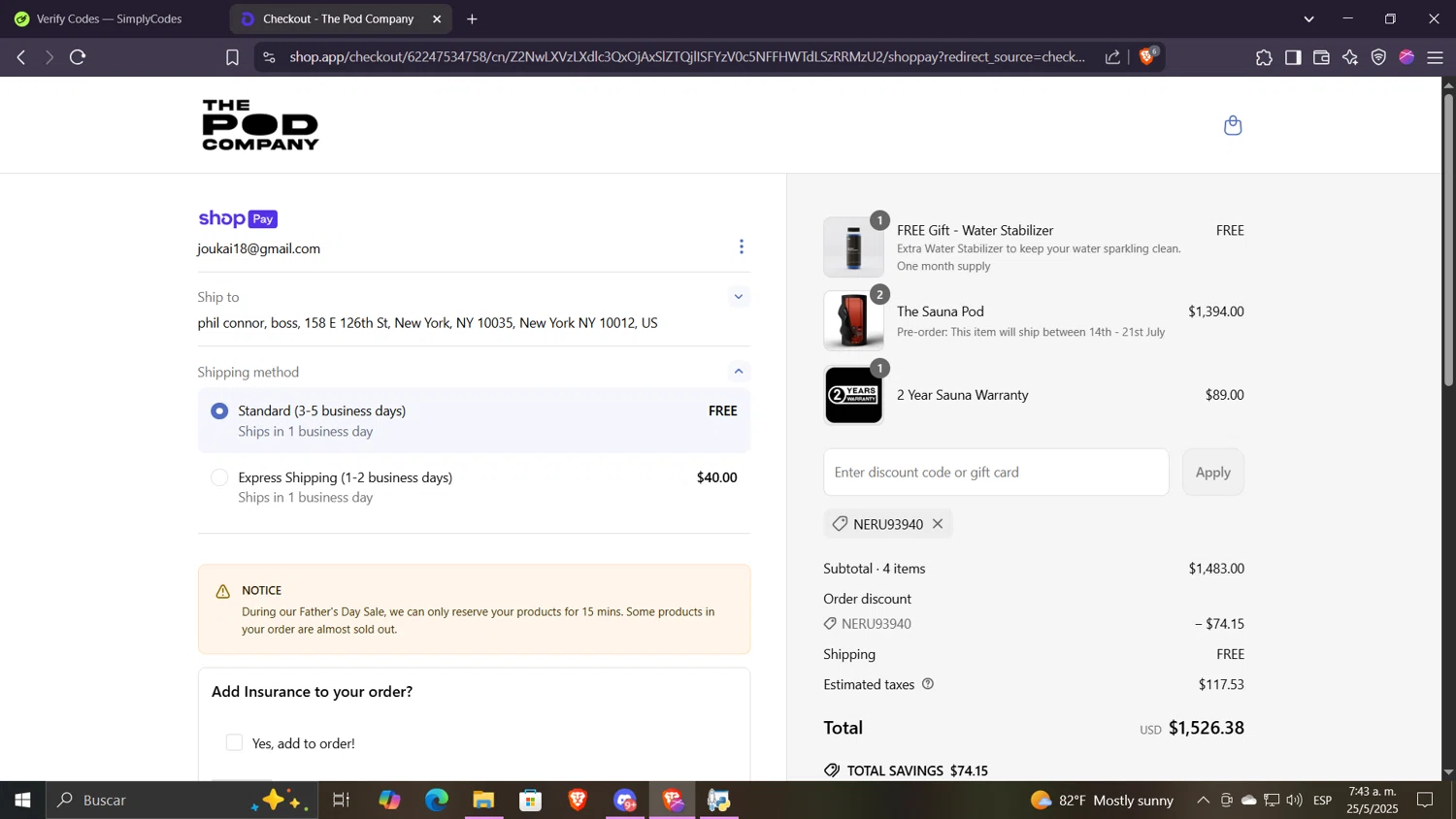
Task: Click the FREE Gift Water Stabilizer thumbnail
Action: tap(853, 246)
